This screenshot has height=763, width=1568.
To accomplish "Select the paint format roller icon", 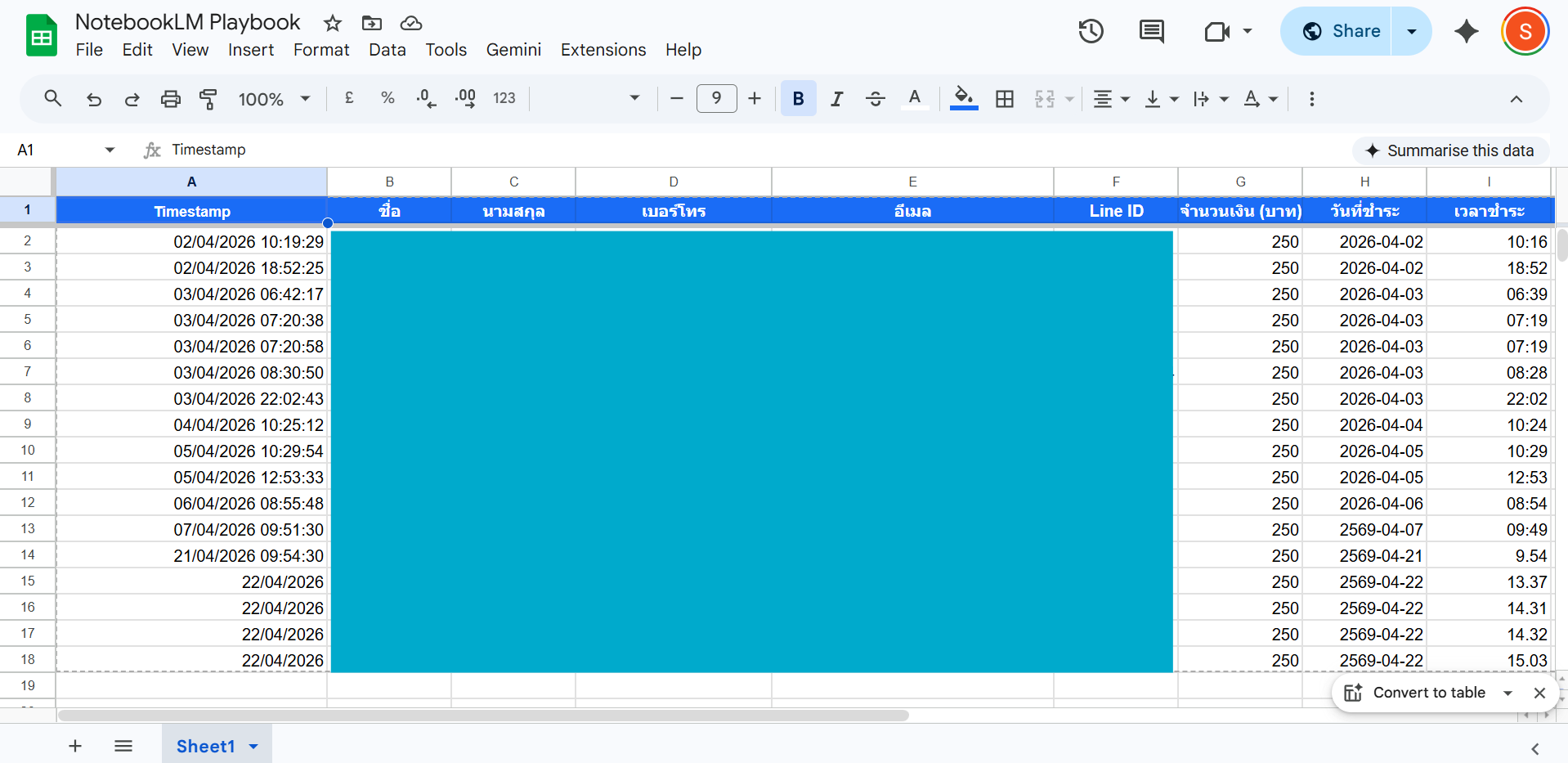I will [x=208, y=99].
